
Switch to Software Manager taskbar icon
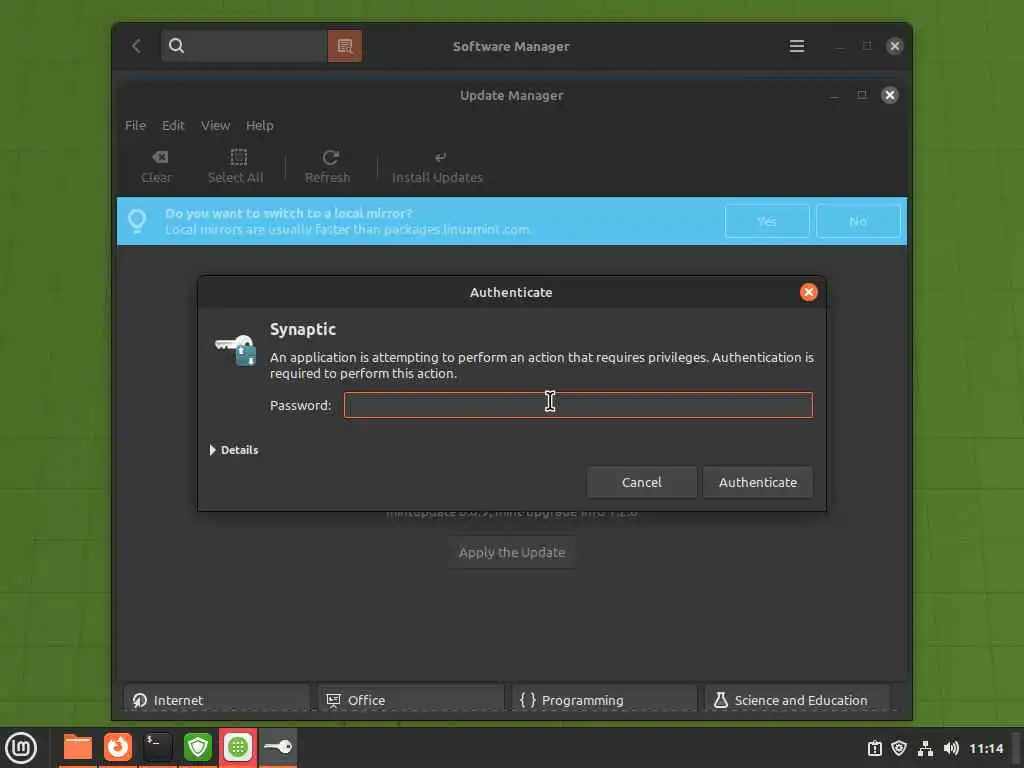click(x=238, y=748)
